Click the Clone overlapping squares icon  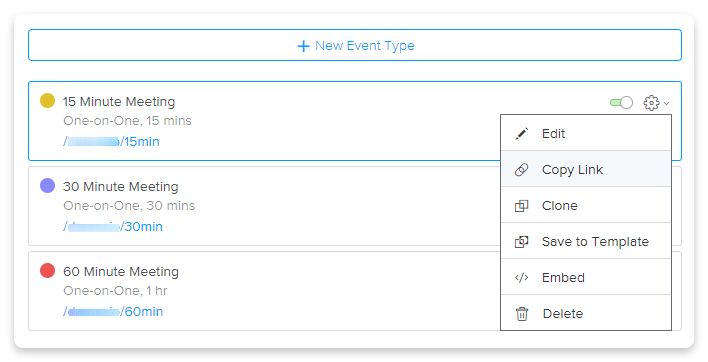coord(522,206)
